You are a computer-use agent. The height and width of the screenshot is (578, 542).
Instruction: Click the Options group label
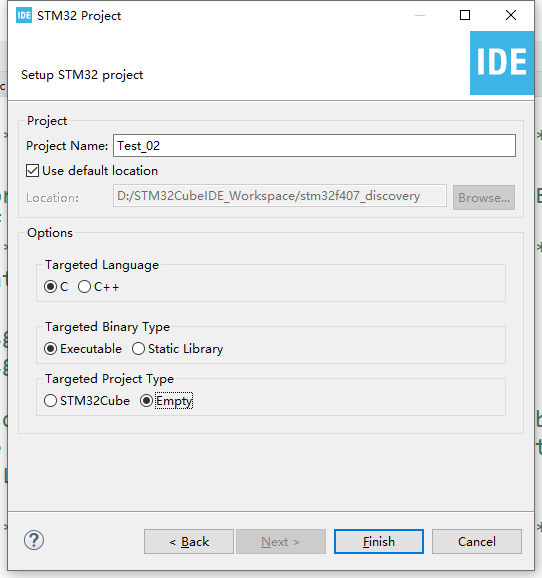pyautogui.click(x=50, y=233)
